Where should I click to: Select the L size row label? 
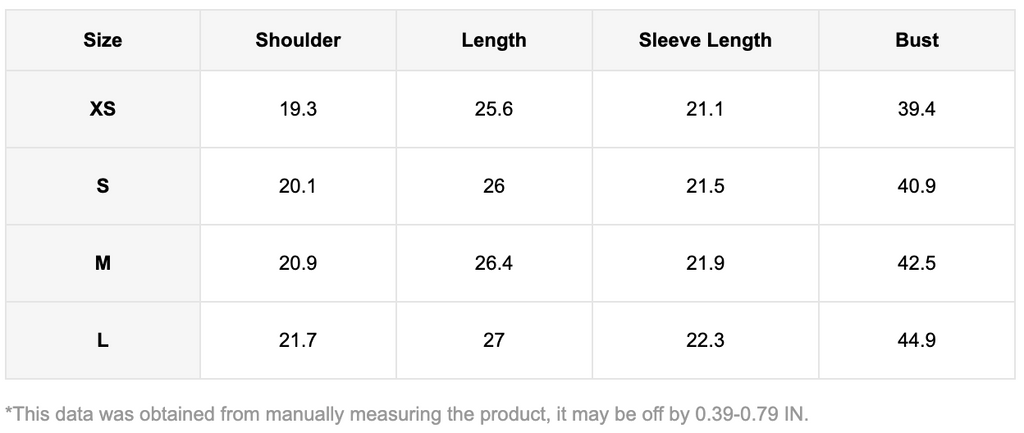(x=103, y=340)
